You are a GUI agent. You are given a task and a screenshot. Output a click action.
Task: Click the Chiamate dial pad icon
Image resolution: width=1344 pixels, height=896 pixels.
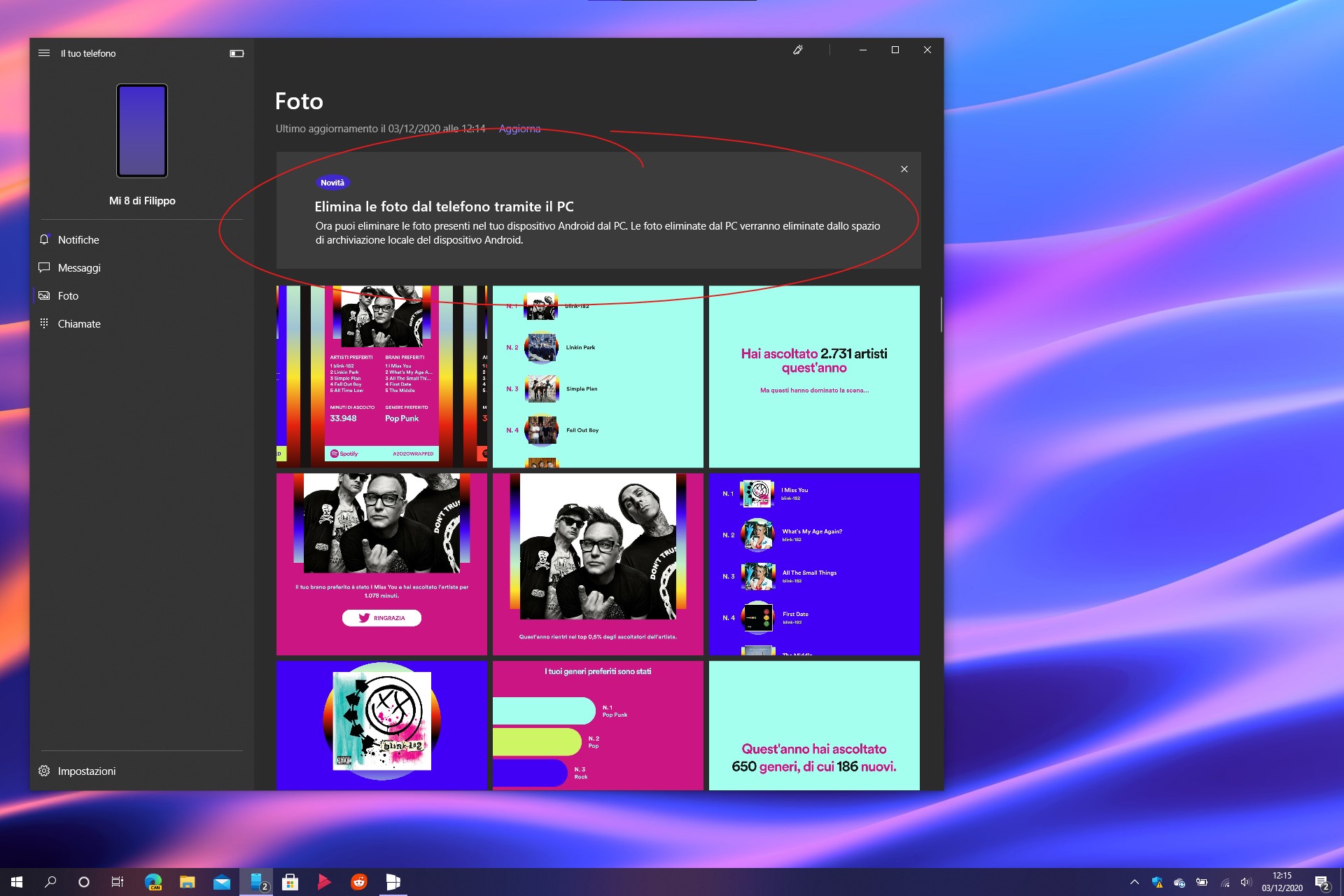click(x=44, y=323)
